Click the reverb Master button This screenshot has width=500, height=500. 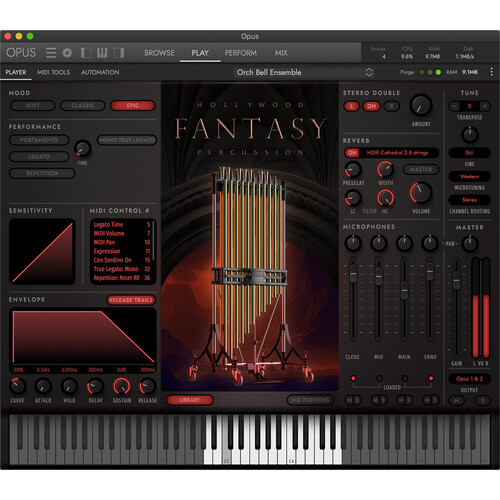point(421,170)
